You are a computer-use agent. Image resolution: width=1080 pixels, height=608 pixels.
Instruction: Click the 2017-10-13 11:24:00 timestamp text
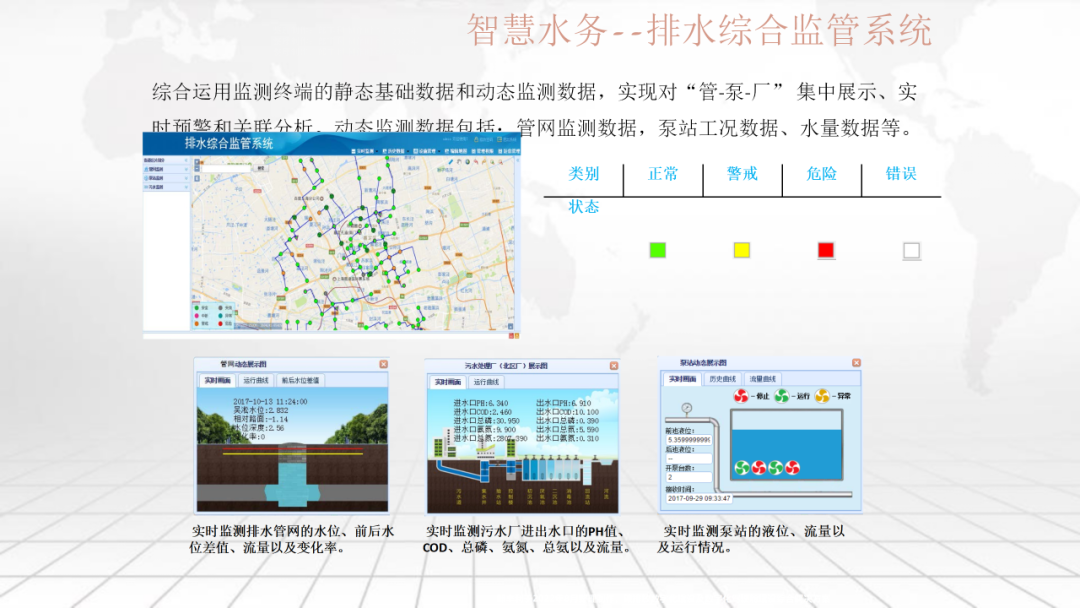coord(270,401)
